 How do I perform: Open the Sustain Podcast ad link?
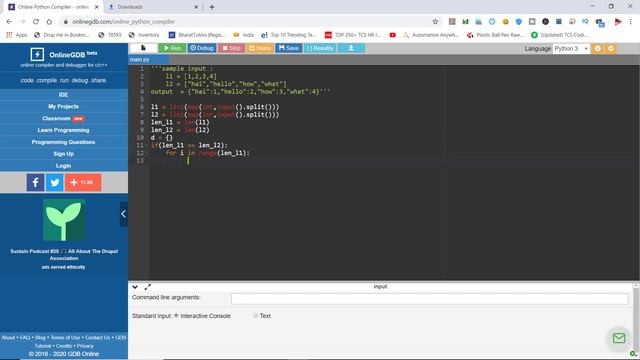(64, 255)
